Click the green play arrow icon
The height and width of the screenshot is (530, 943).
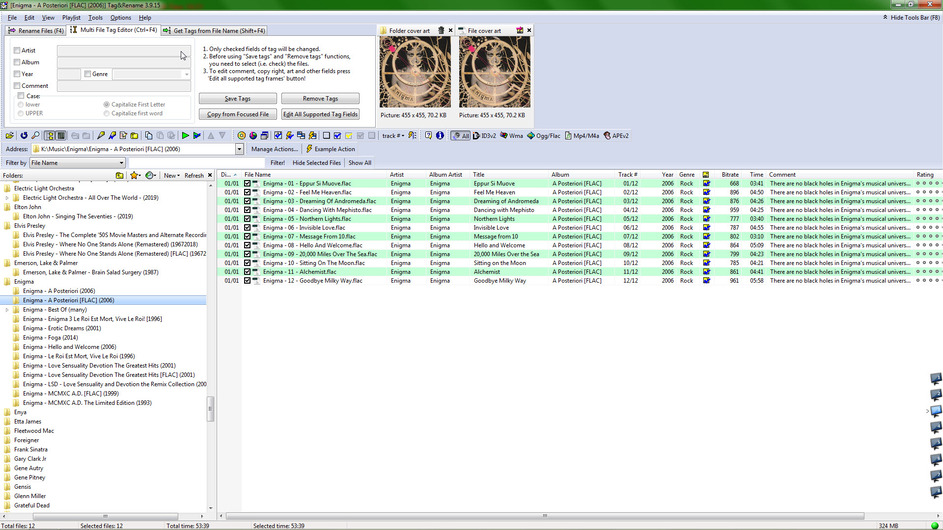[185, 136]
